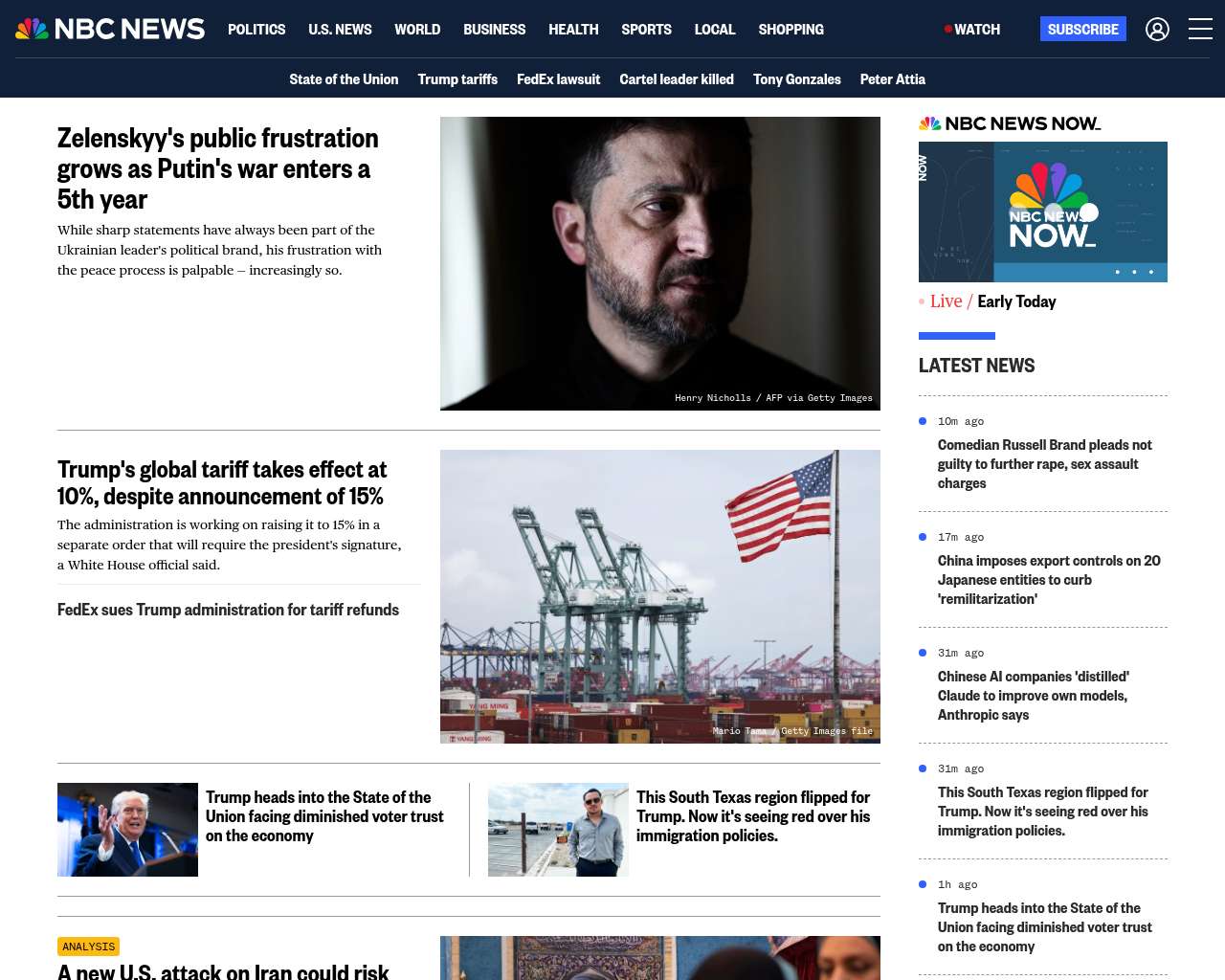Open the Zelenskyy portrait photo
This screenshot has width=1225, height=980.
coord(660,263)
